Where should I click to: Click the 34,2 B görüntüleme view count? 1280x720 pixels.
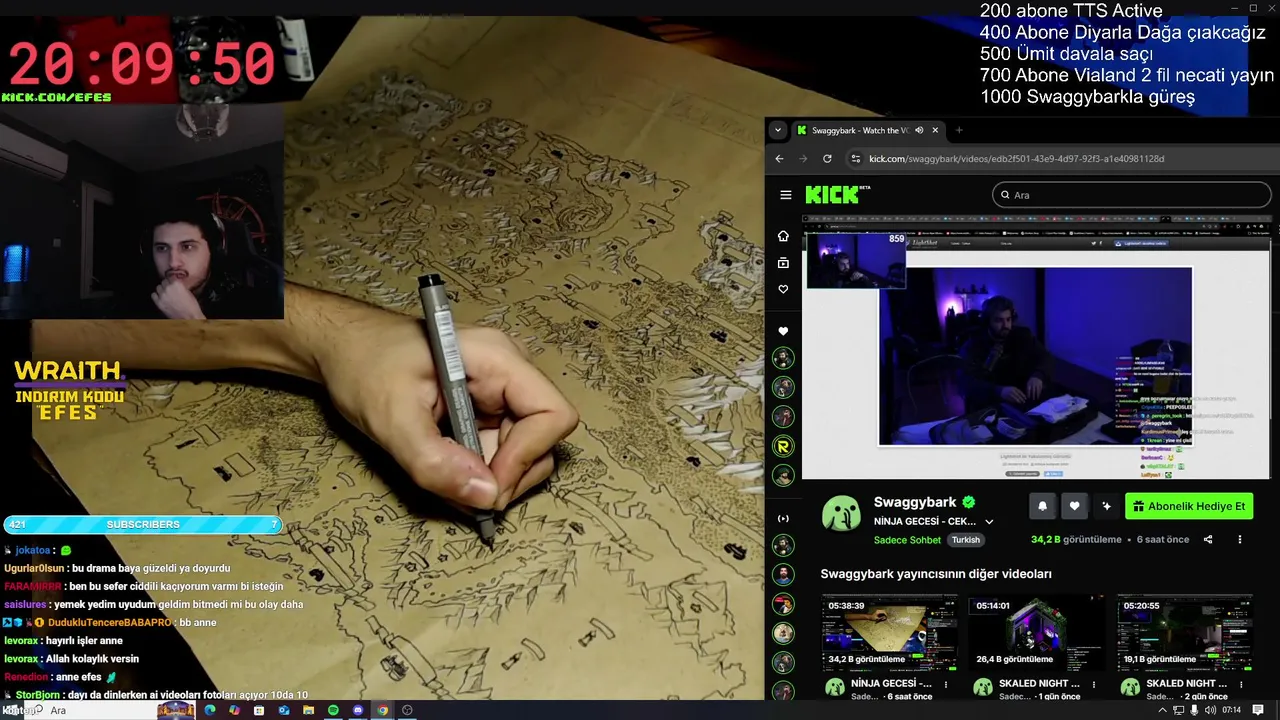click(1076, 540)
